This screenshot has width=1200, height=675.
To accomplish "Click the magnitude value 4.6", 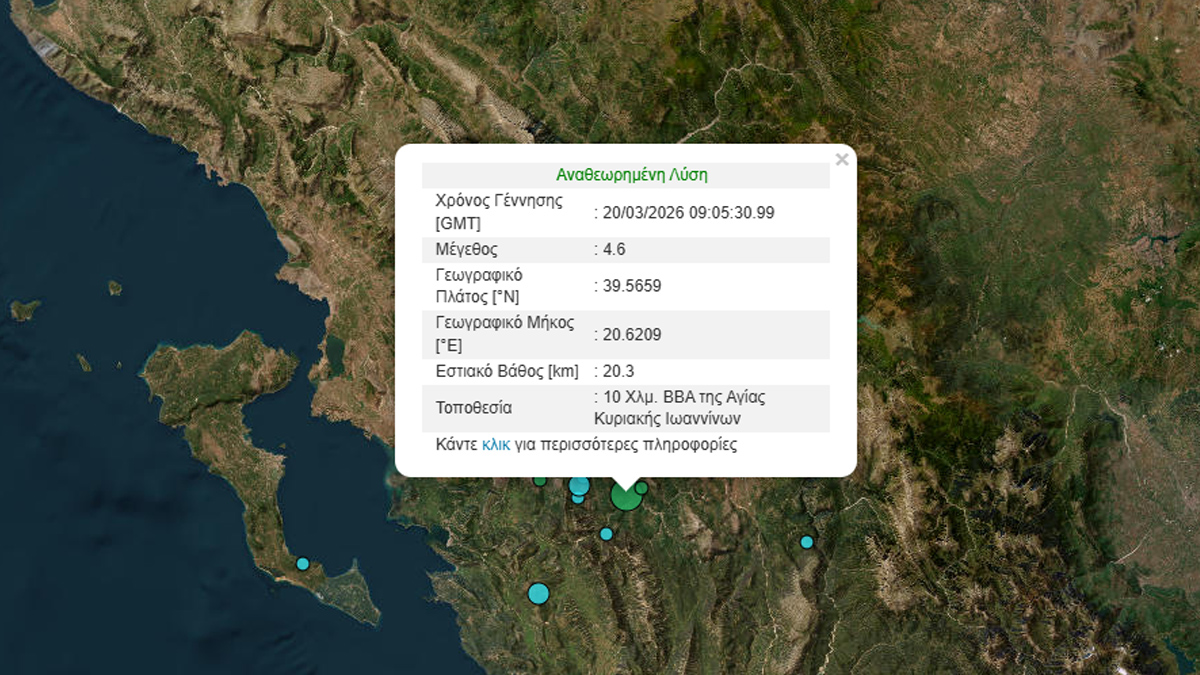I will (x=613, y=249).
